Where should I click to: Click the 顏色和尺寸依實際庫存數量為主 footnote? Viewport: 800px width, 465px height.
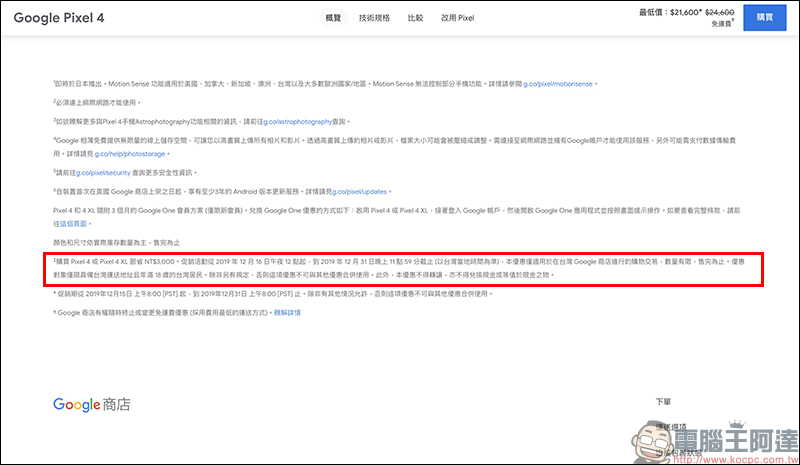116,242
